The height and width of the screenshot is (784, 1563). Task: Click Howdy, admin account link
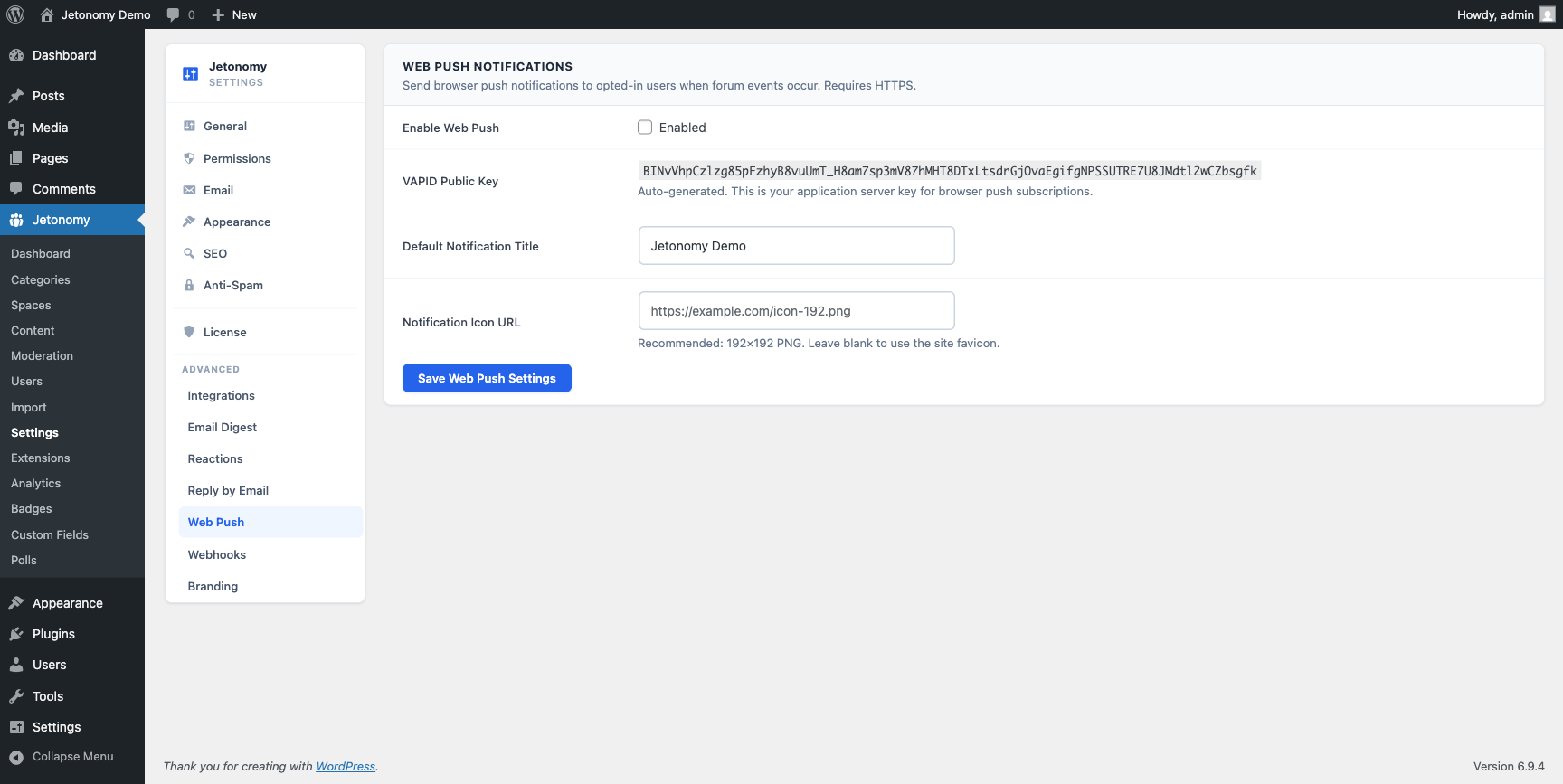coord(1506,14)
